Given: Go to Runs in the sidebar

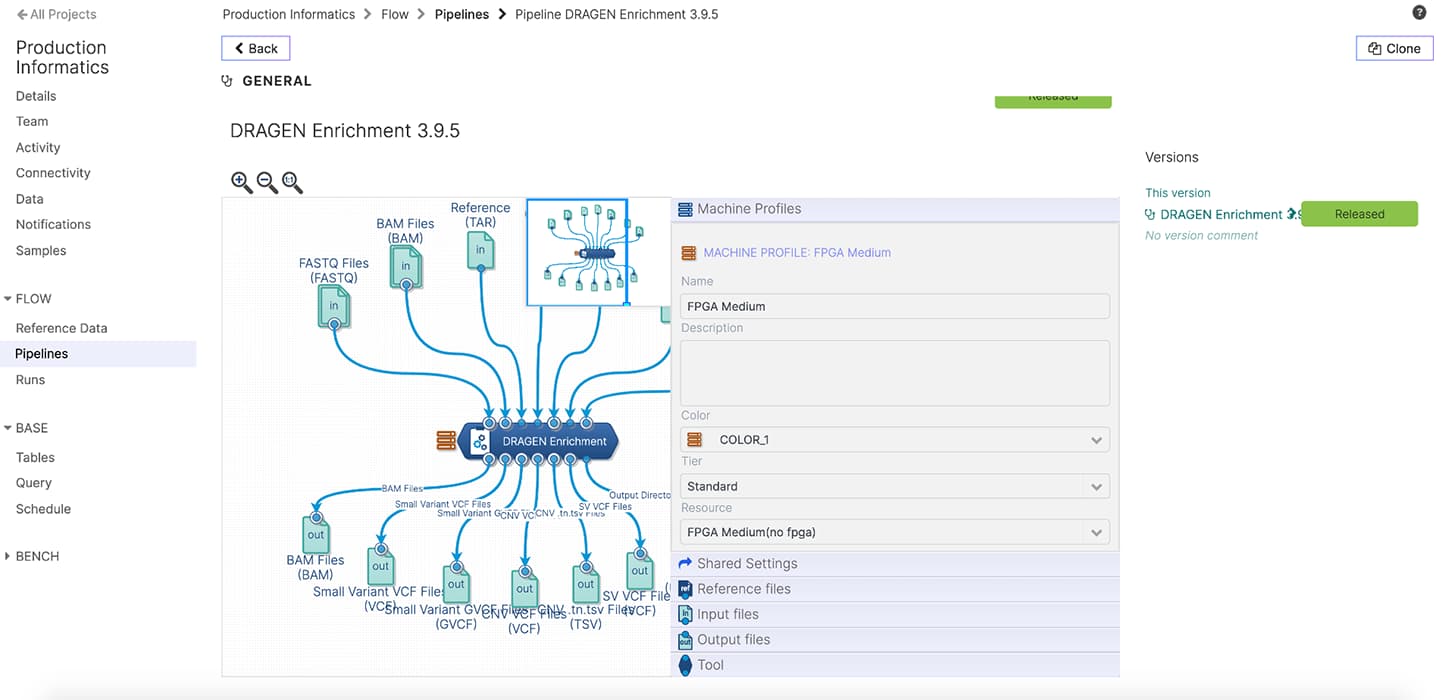Looking at the screenshot, I should (30, 380).
